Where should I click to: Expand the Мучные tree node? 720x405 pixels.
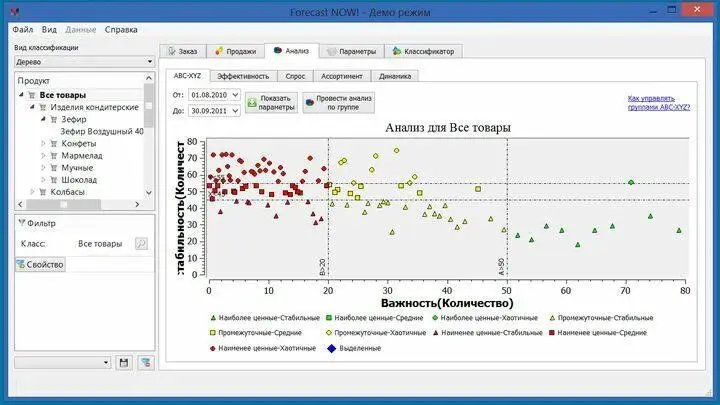[x=43, y=168]
